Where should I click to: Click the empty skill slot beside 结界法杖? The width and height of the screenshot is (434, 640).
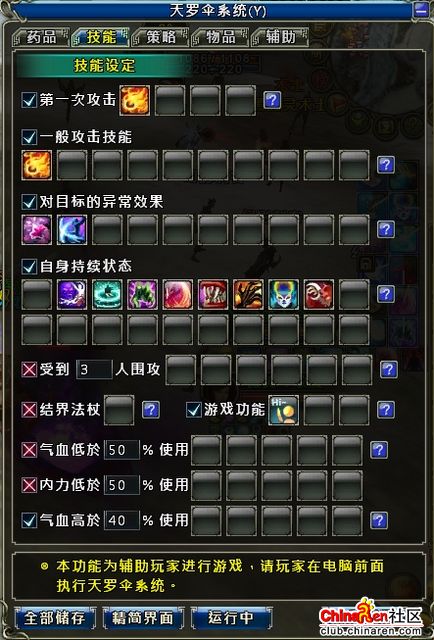(x=119, y=410)
